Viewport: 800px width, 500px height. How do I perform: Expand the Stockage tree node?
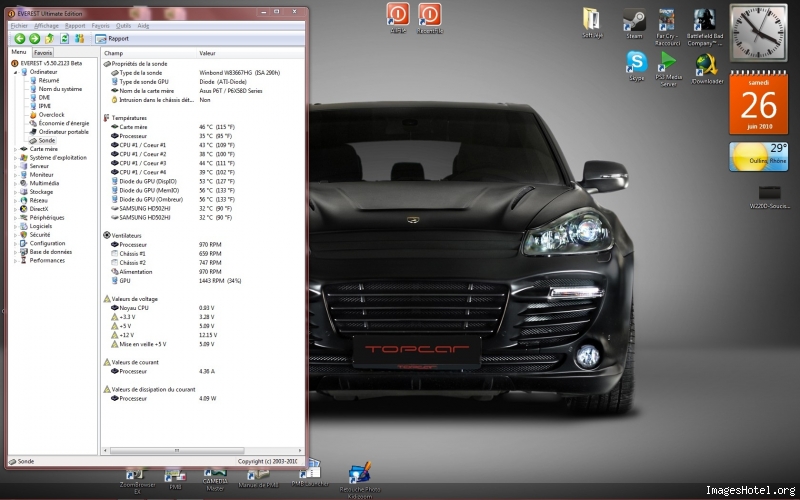(x=16, y=192)
